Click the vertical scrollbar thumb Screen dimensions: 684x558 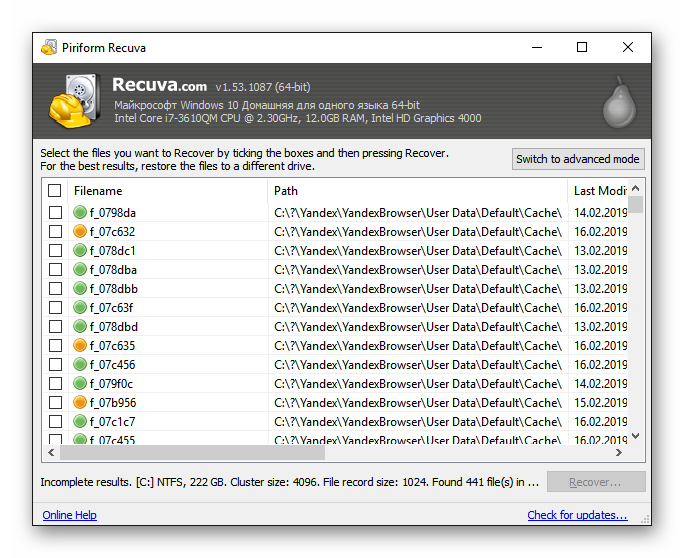click(636, 204)
